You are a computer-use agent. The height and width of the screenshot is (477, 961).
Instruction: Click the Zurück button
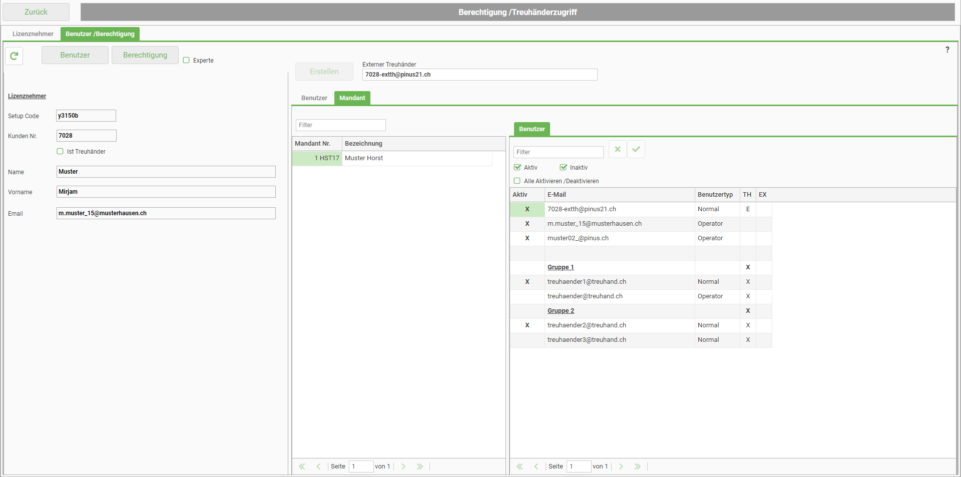[x=36, y=12]
